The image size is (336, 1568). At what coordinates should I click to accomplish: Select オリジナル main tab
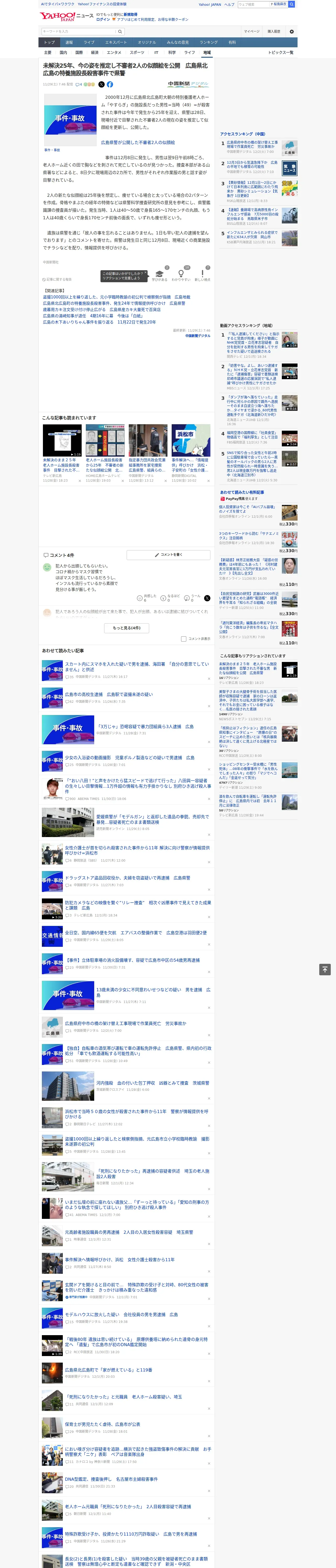[147, 43]
